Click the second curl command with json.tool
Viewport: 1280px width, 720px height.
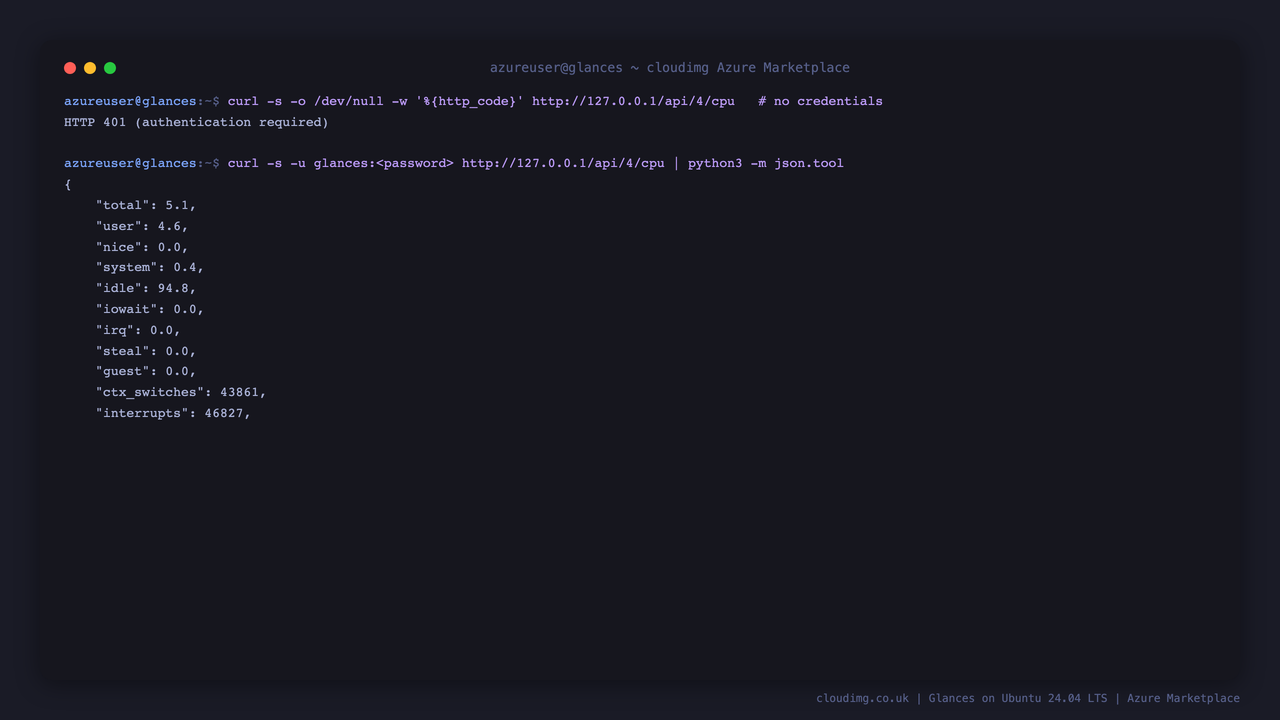536,163
